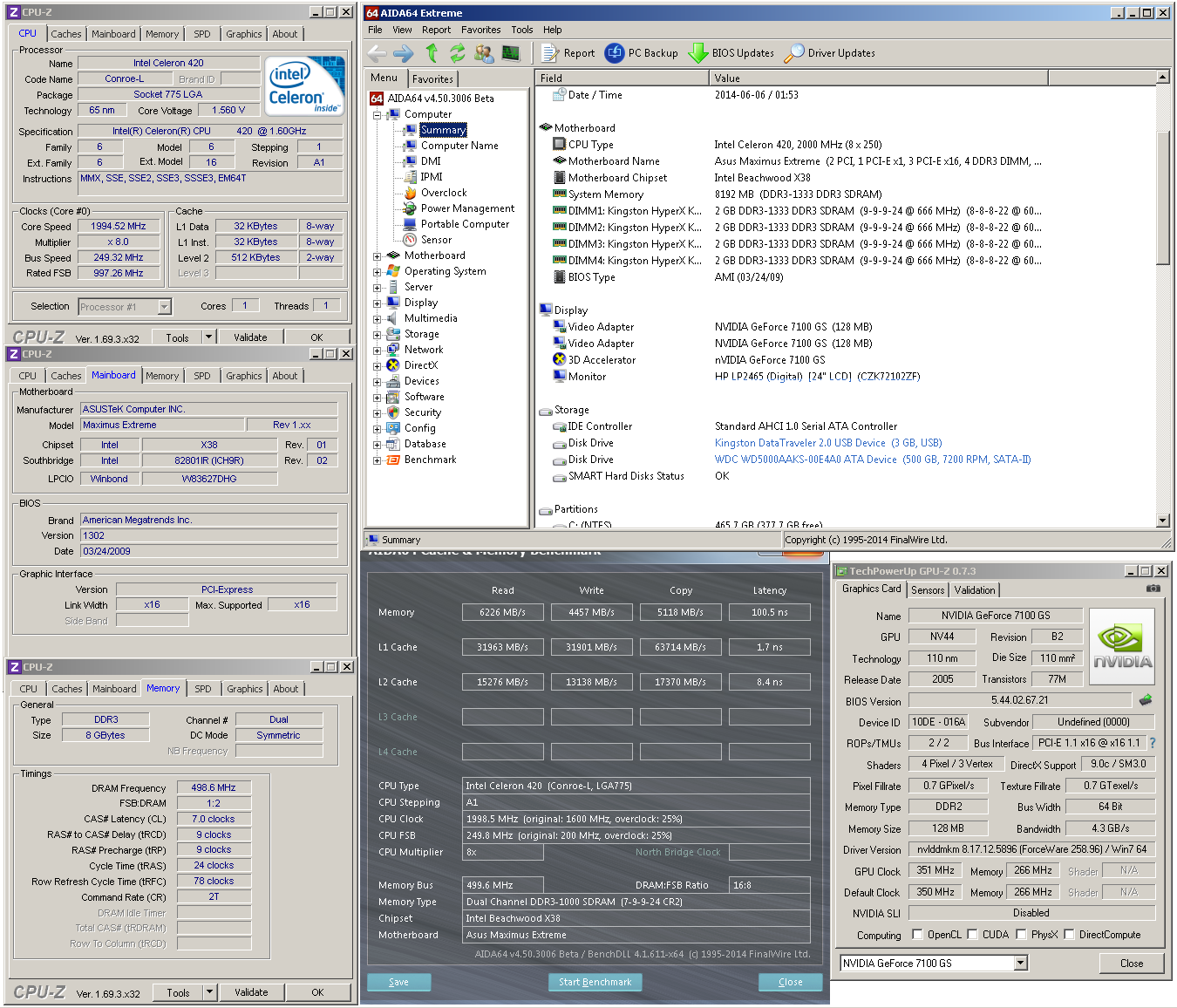Select Computer Name in the AIDA64 tree
1177x1008 pixels.
pyautogui.click(x=459, y=146)
